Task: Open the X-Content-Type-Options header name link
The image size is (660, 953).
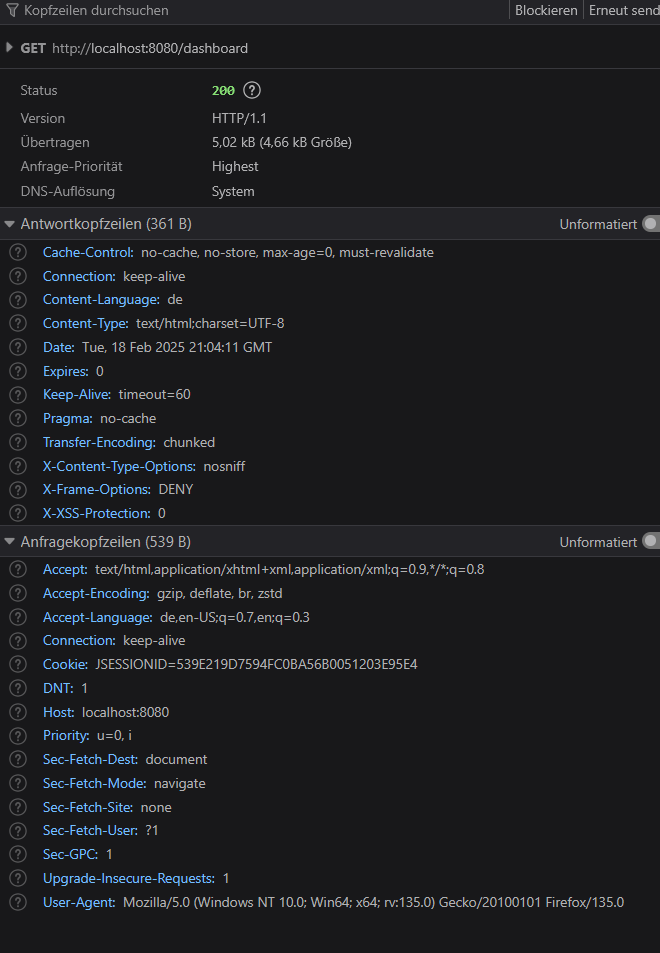Action: click(119, 466)
